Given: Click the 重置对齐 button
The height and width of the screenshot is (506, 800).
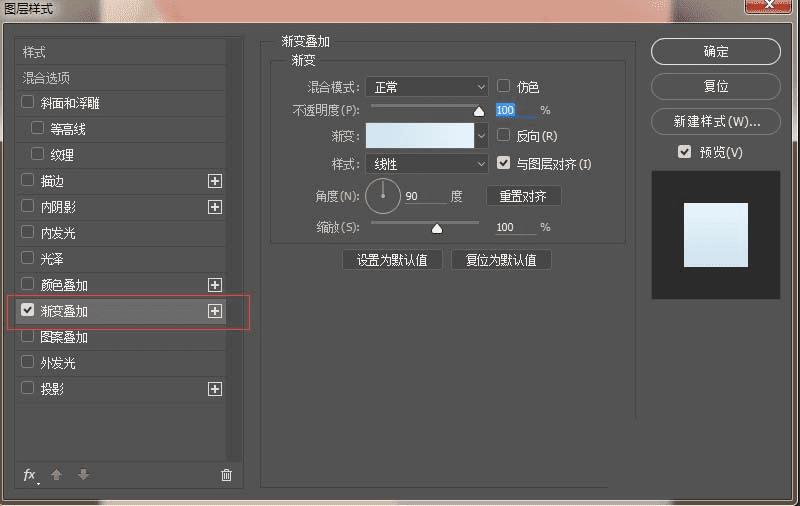Looking at the screenshot, I should tap(523, 196).
